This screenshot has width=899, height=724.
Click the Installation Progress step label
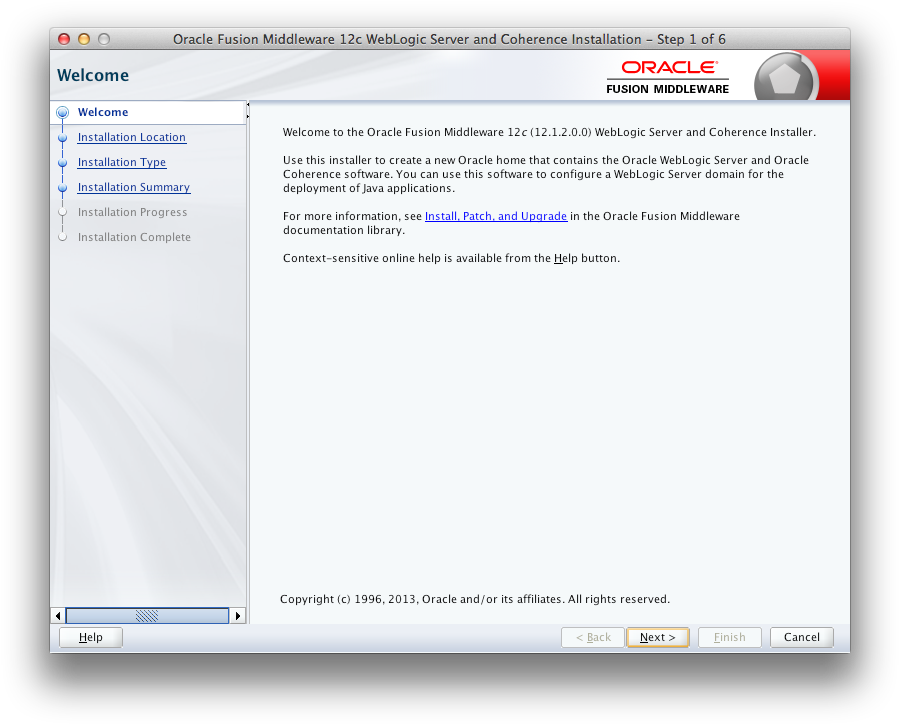[x=132, y=212]
